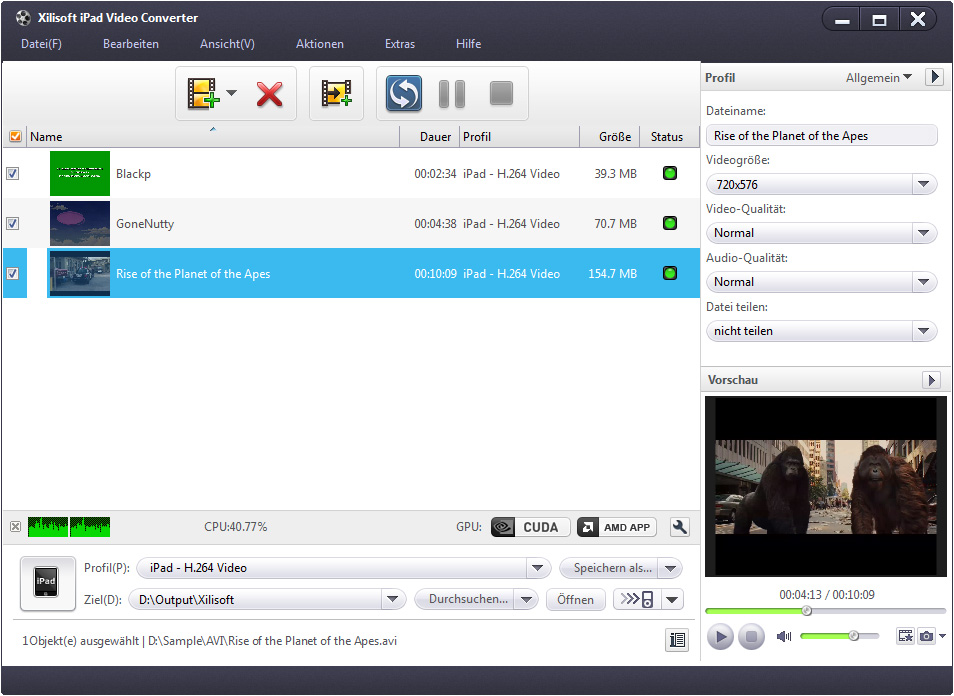Open the Speichern als dropdown arrow
954x696 pixels.
tap(670, 568)
